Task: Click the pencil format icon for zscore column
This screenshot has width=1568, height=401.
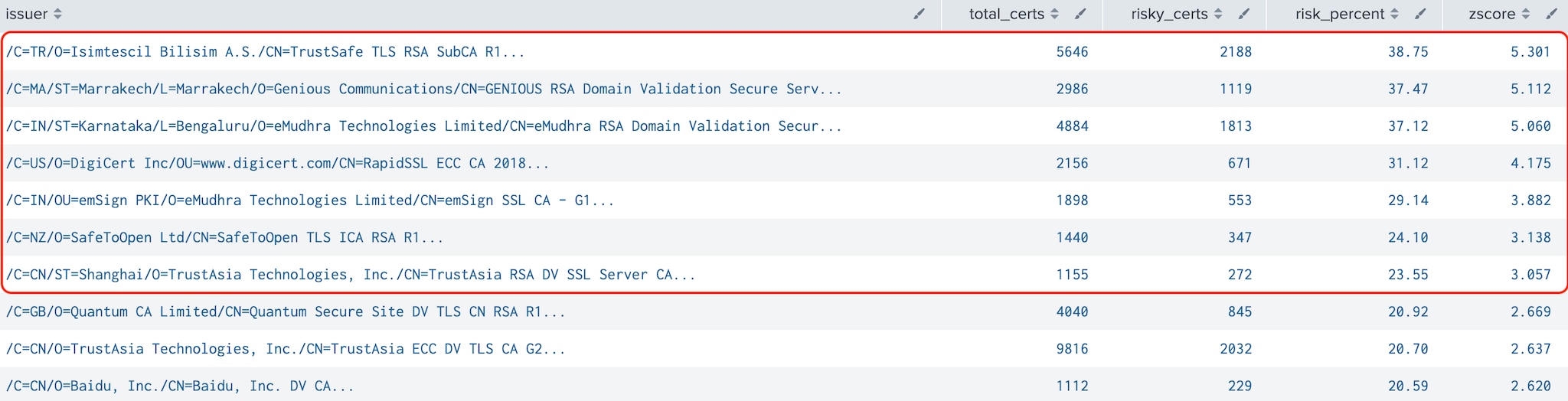Action: coord(1552,14)
